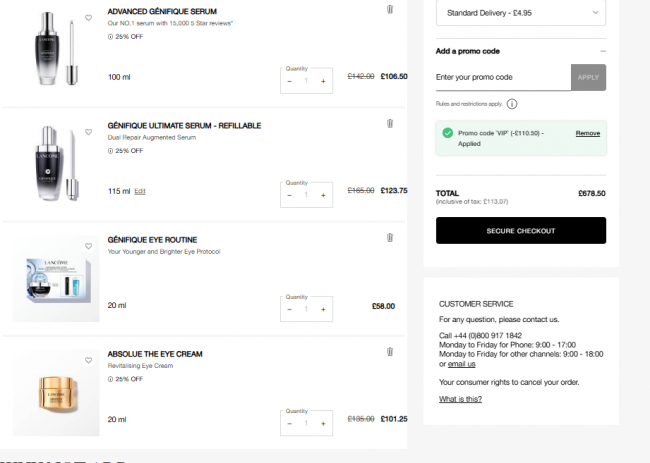Remove Advanced Génifique Serum with trash icon
The width and height of the screenshot is (650, 463).
(390, 9)
